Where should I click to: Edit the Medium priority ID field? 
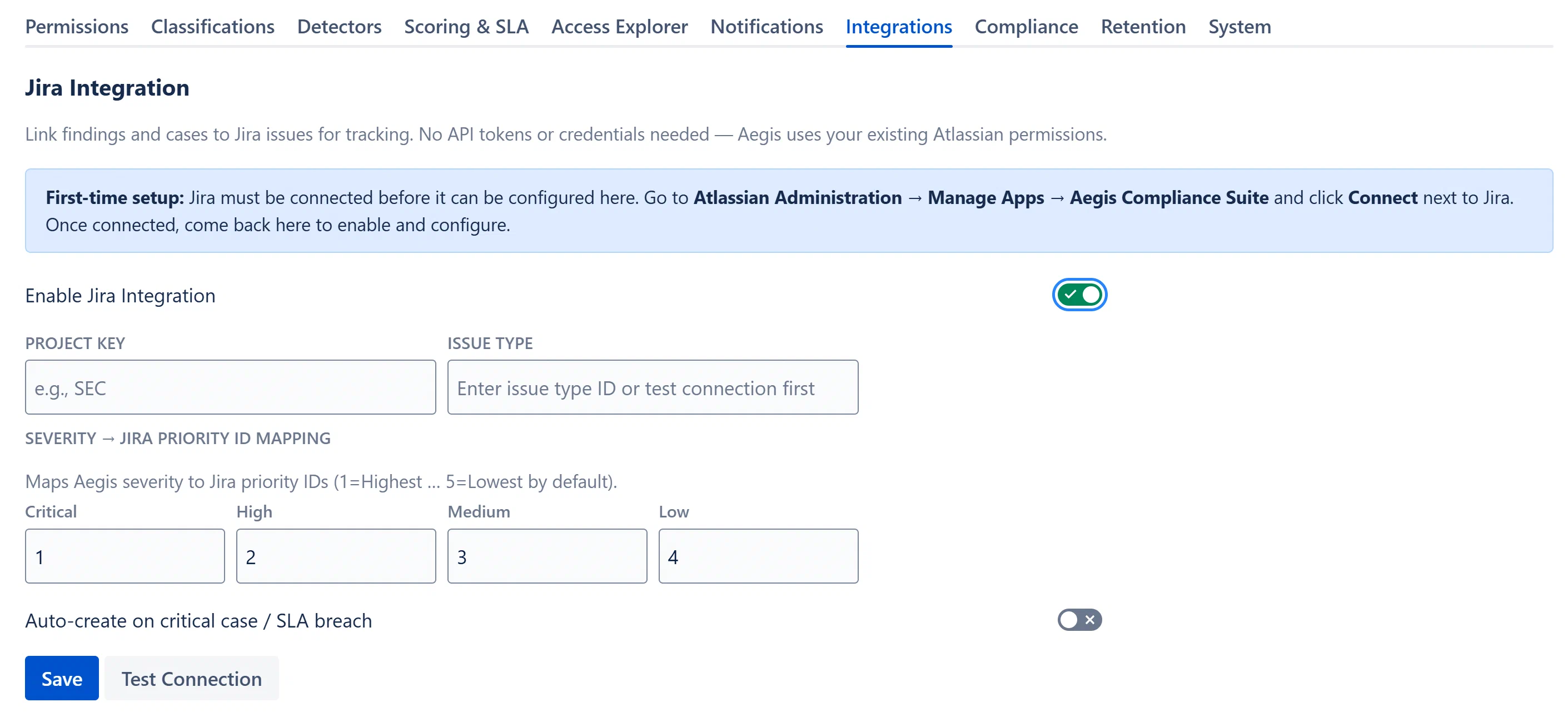point(547,556)
